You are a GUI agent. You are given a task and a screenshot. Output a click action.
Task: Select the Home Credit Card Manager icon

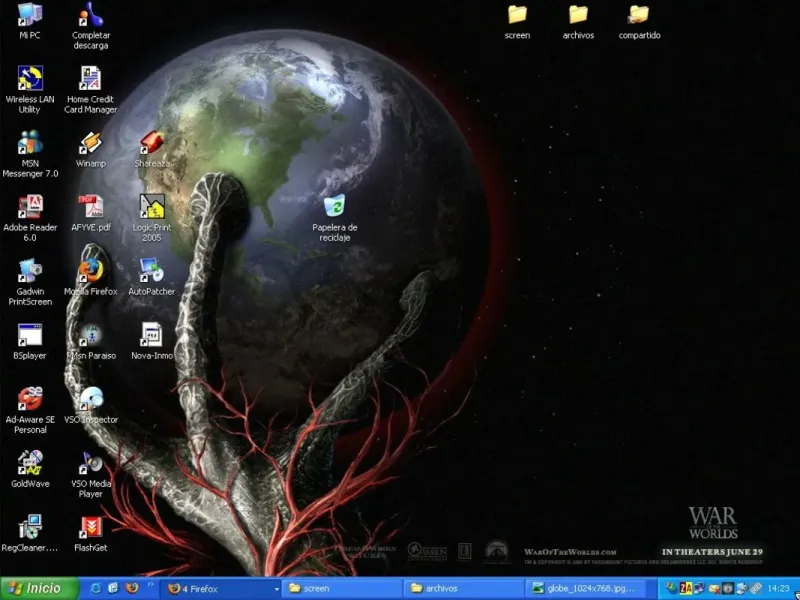tap(91, 90)
